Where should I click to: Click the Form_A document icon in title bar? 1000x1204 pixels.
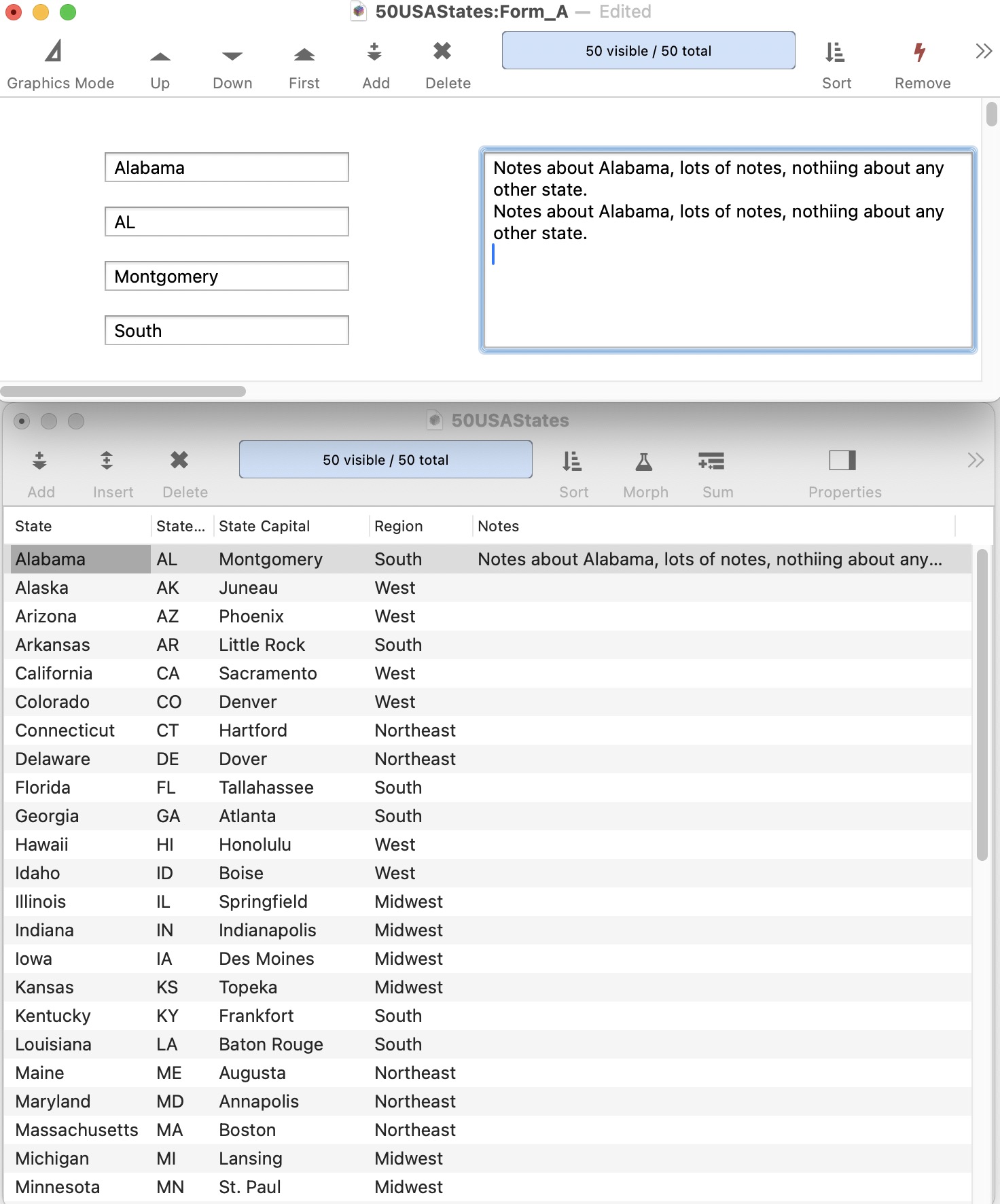tap(359, 12)
